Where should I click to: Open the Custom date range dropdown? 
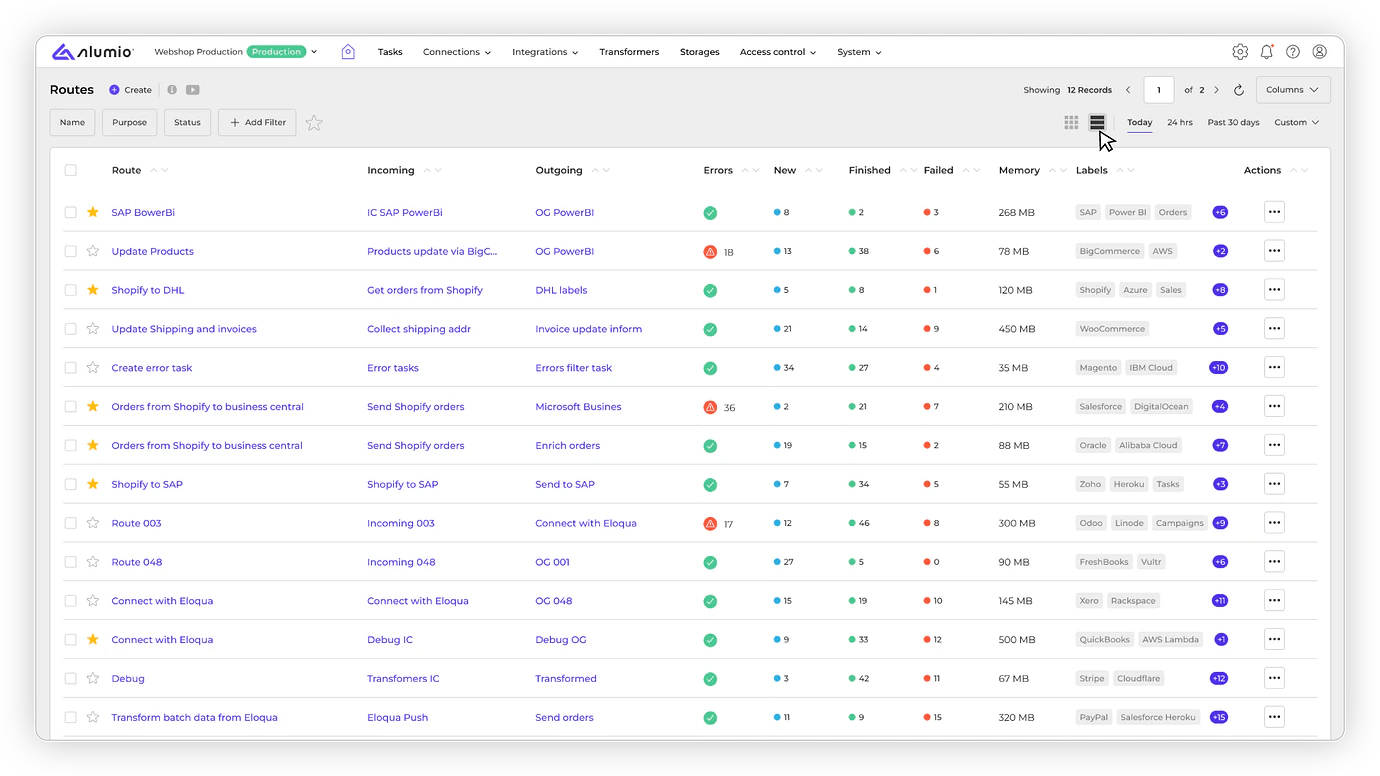(1297, 123)
